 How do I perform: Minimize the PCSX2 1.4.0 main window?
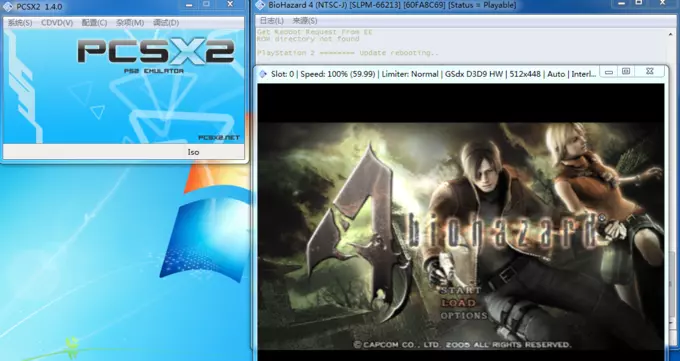click(x=189, y=5)
